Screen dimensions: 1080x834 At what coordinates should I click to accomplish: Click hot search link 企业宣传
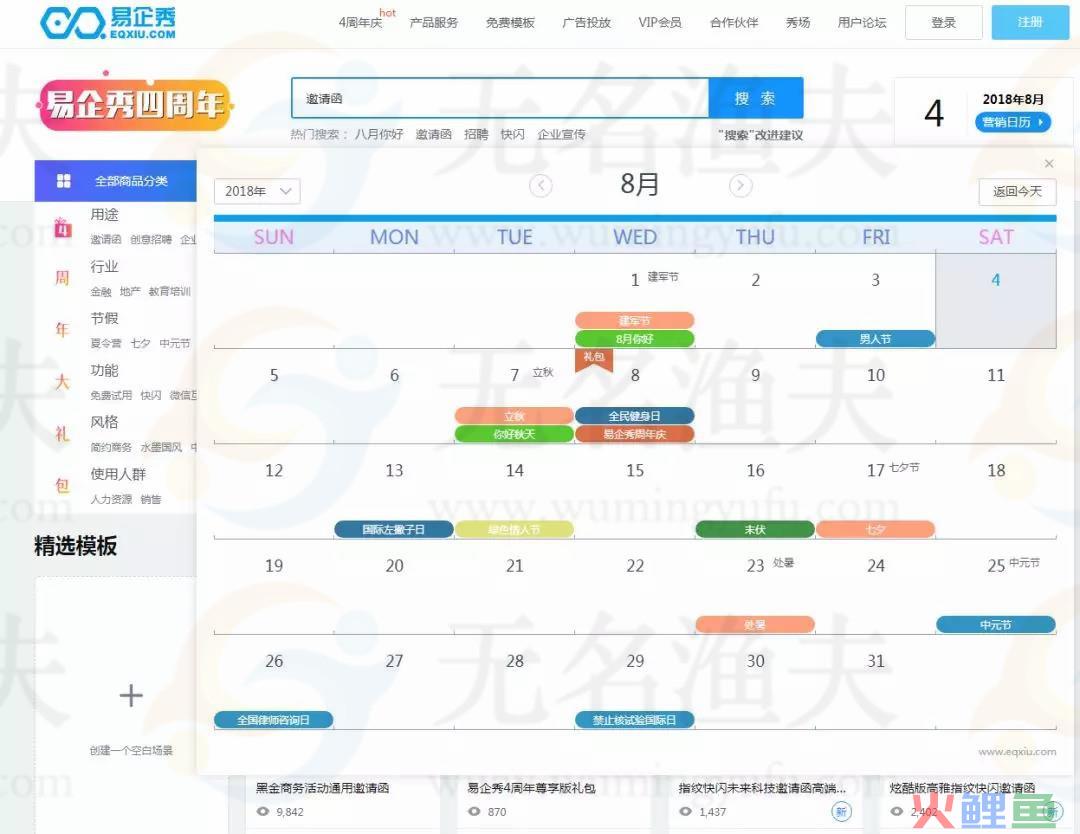(561, 134)
